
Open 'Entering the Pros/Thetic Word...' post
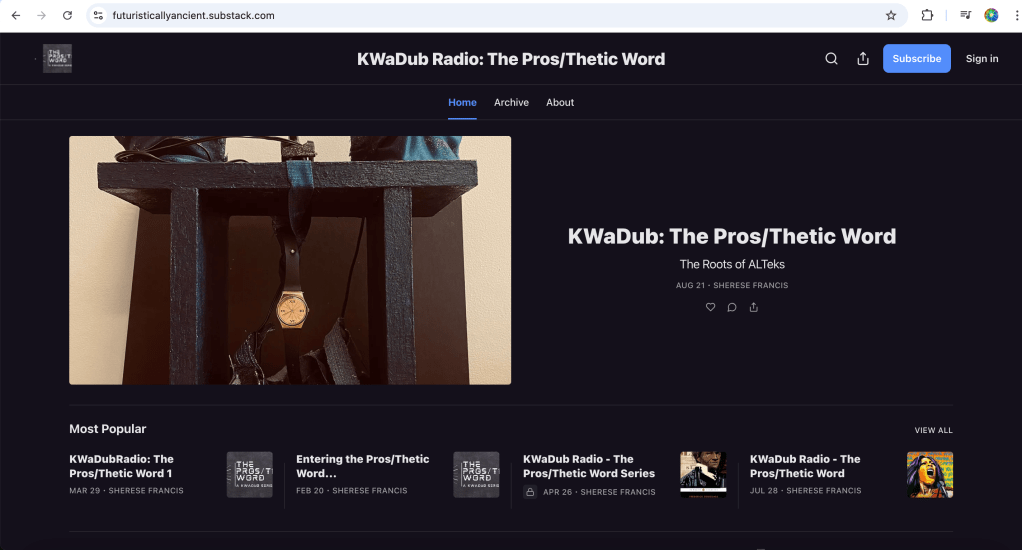tap(362, 466)
